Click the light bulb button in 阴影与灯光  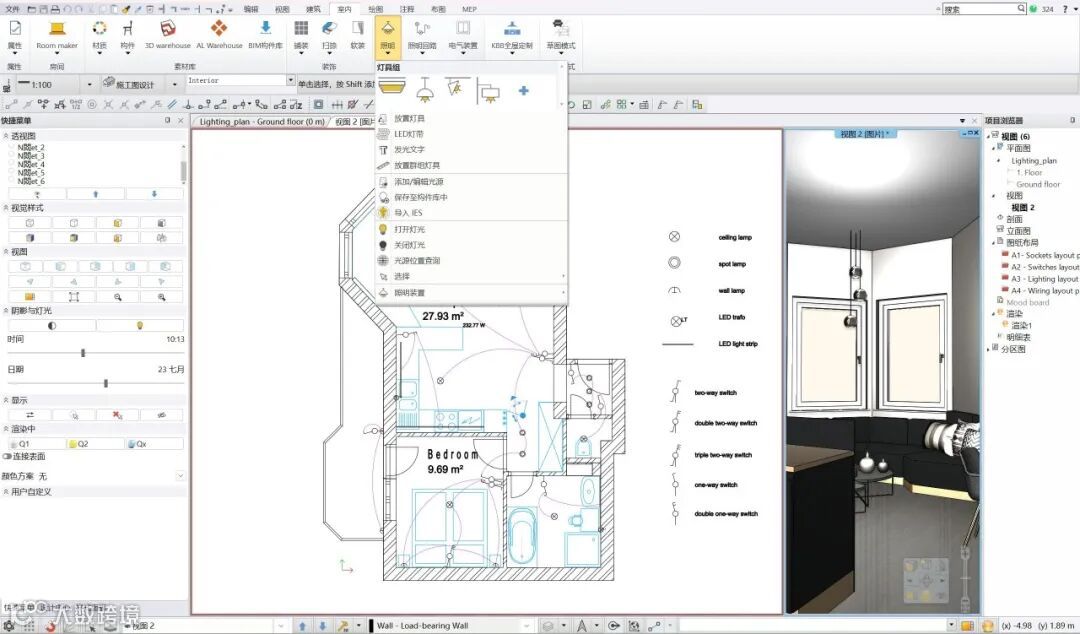point(140,325)
